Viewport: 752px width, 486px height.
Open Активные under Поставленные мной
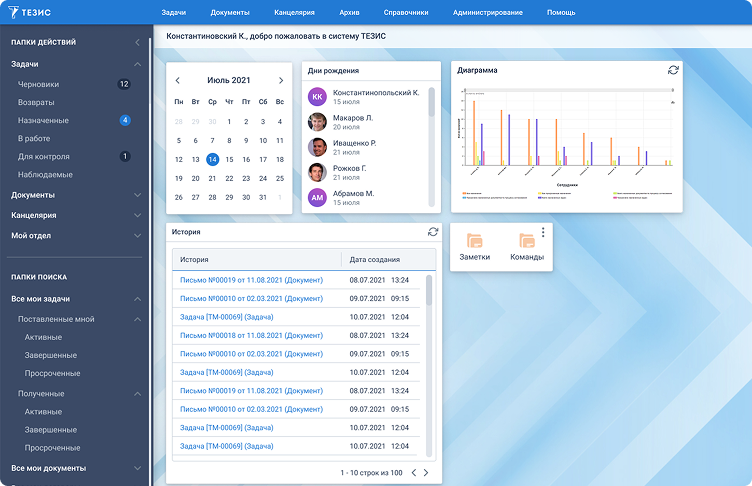pyautogui.click(x=43, y=337)
